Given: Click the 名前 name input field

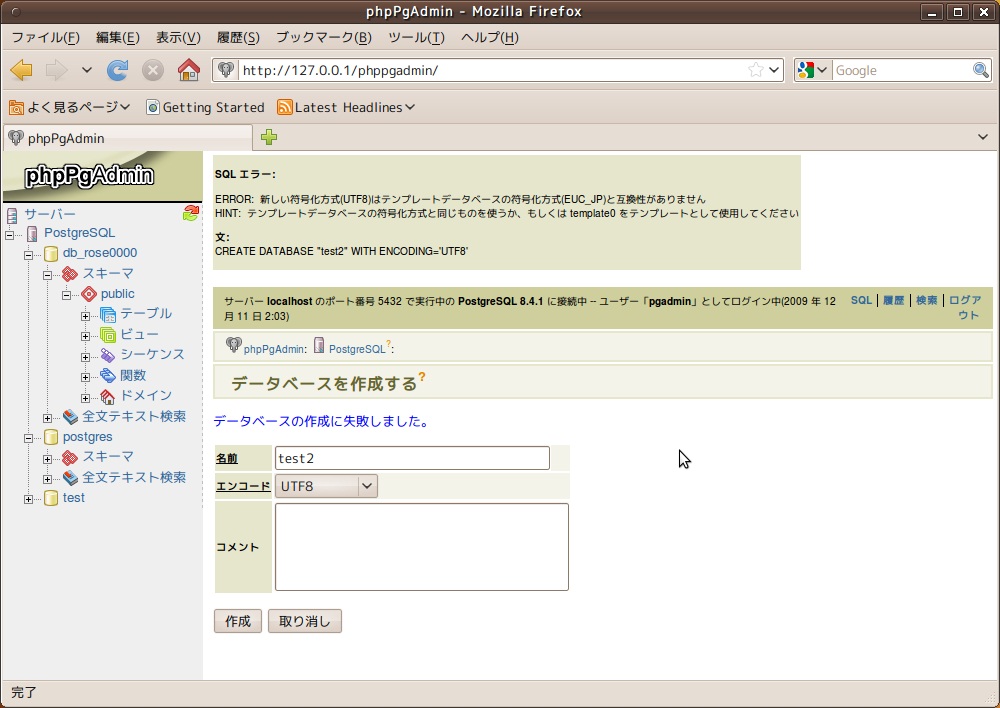Looking at the screenshot, I should tap(412, 458).
